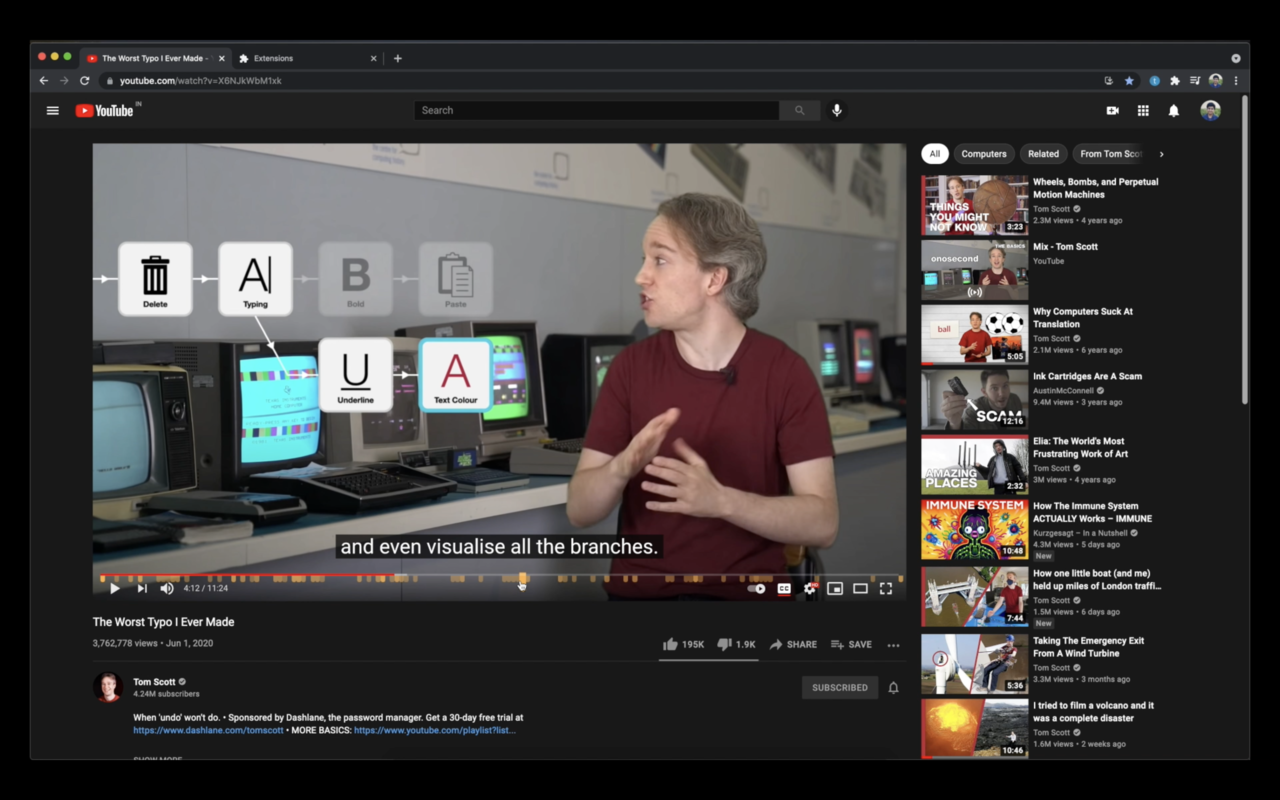Open the notifications bell in the header
The width and height of the screenshot is (1280, 800).
1174,111
